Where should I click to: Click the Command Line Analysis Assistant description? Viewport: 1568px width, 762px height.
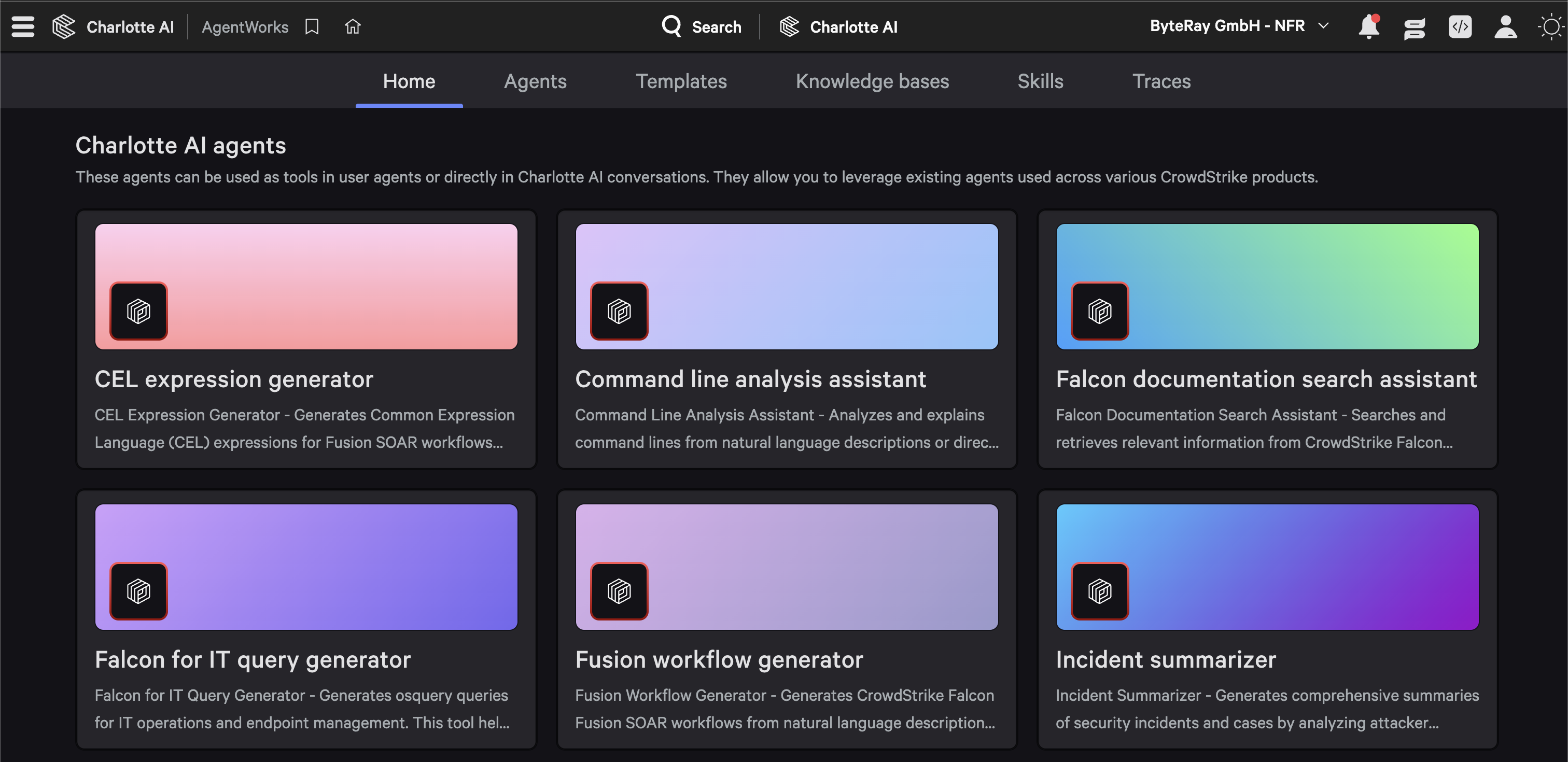[787, 429]
